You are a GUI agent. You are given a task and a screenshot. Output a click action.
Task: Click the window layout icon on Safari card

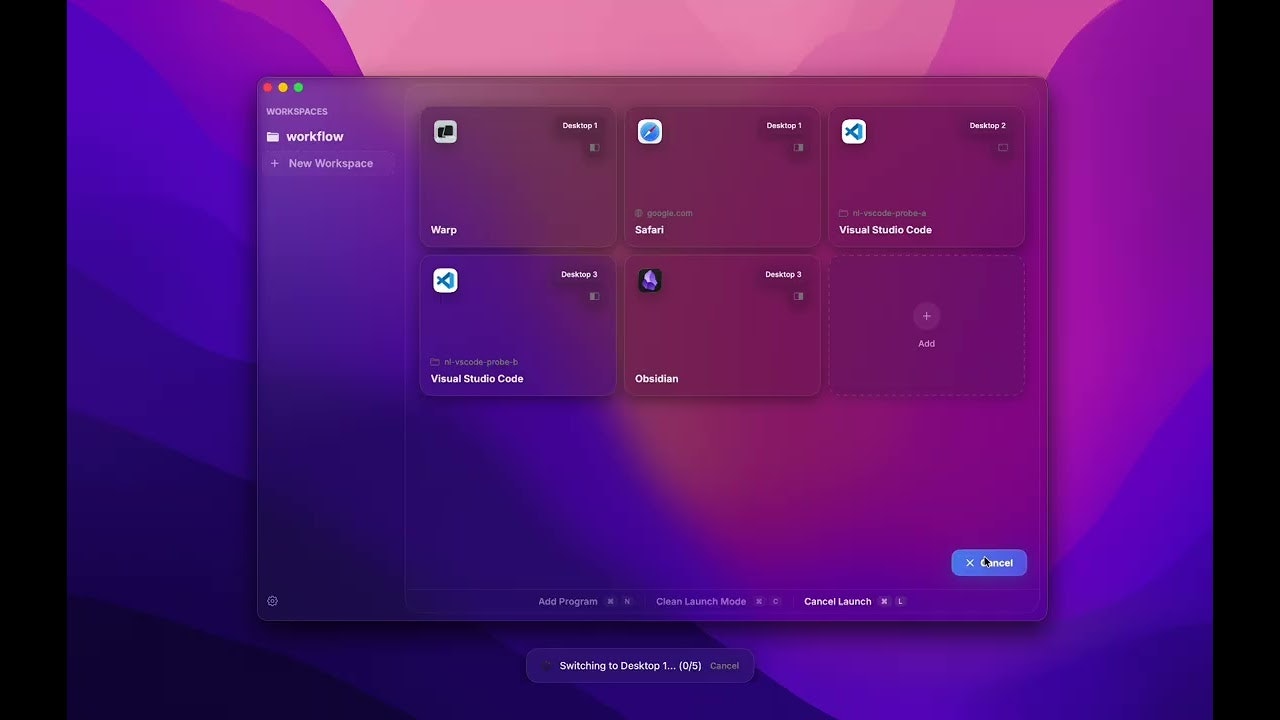point(798,147)
